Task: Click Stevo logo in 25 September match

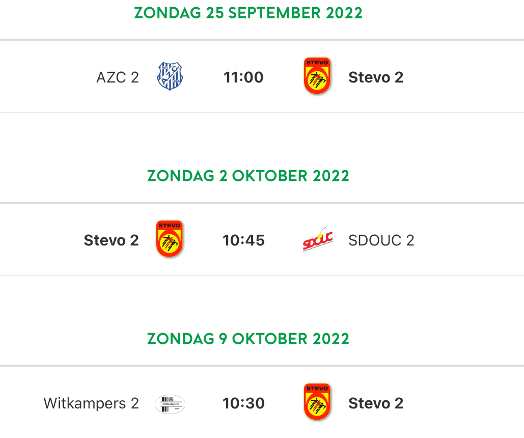Action: (x=317, y=76)
